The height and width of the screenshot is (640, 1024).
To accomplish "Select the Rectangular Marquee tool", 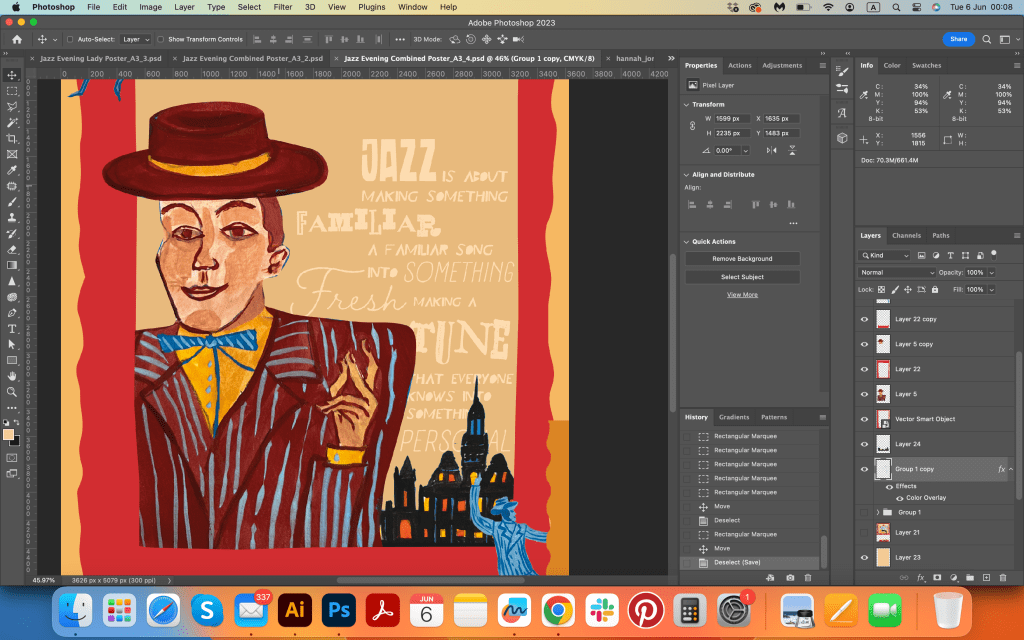I will [12, 90].
